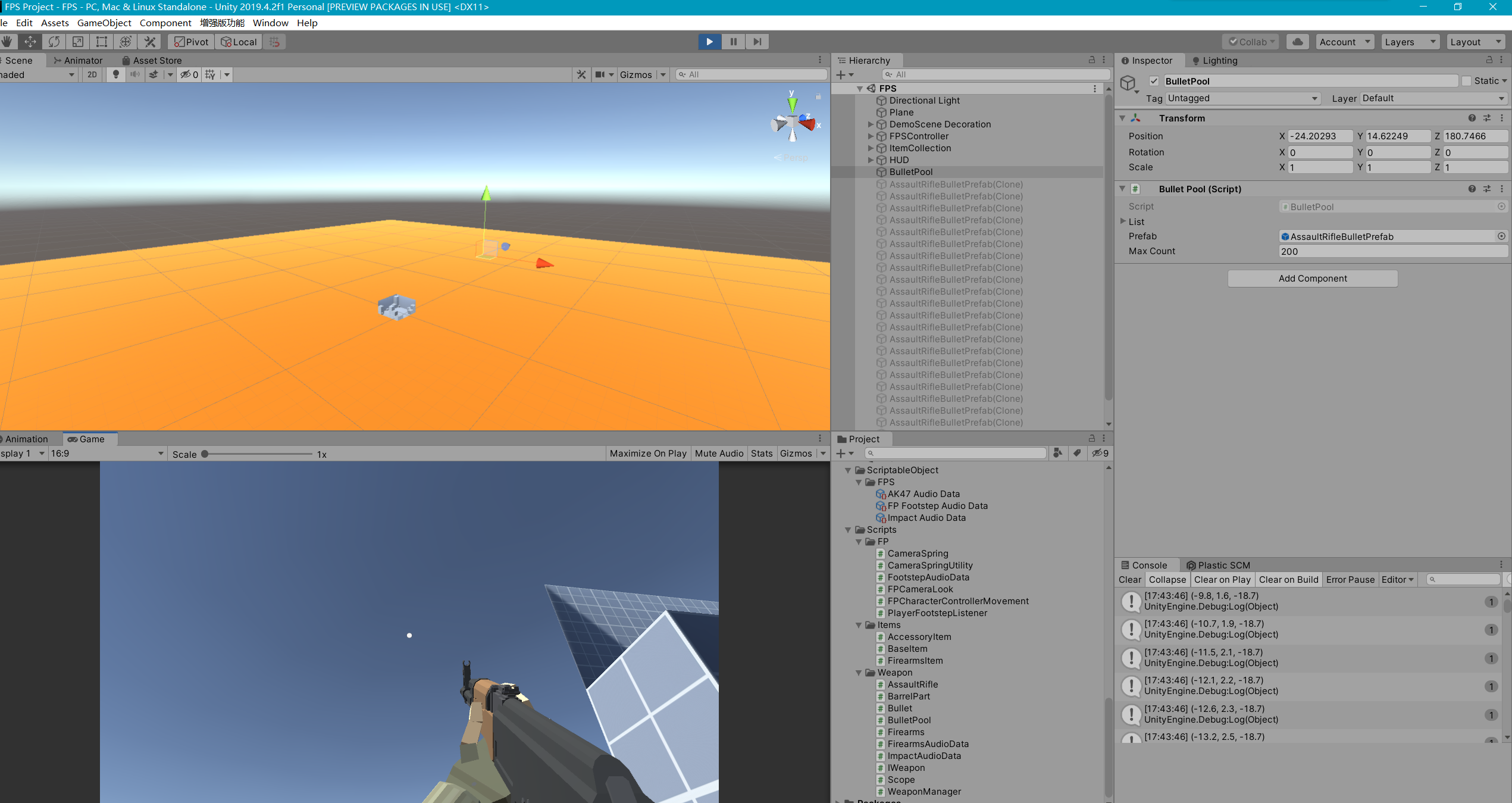Toggle BulletPool active checkbox

1154,81
